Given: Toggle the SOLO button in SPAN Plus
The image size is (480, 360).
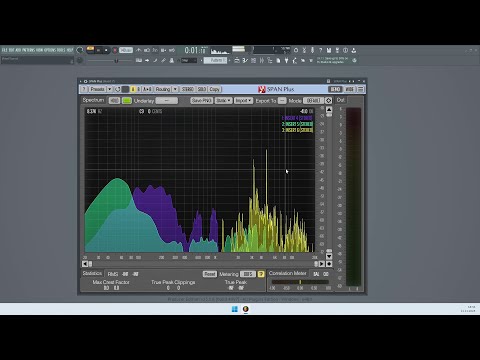Looking at the screenshot, I should point(202,89).
